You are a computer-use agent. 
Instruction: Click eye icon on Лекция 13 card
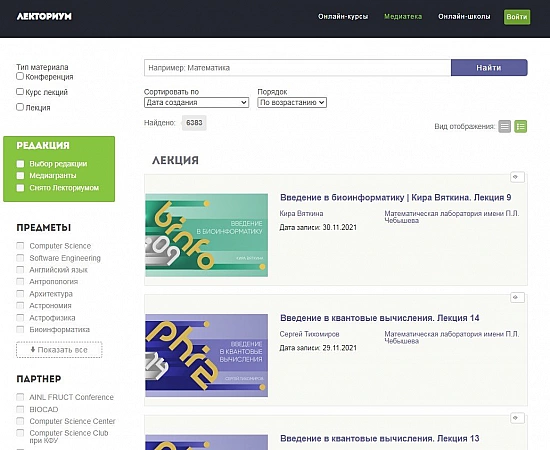(x=517, y=418)
